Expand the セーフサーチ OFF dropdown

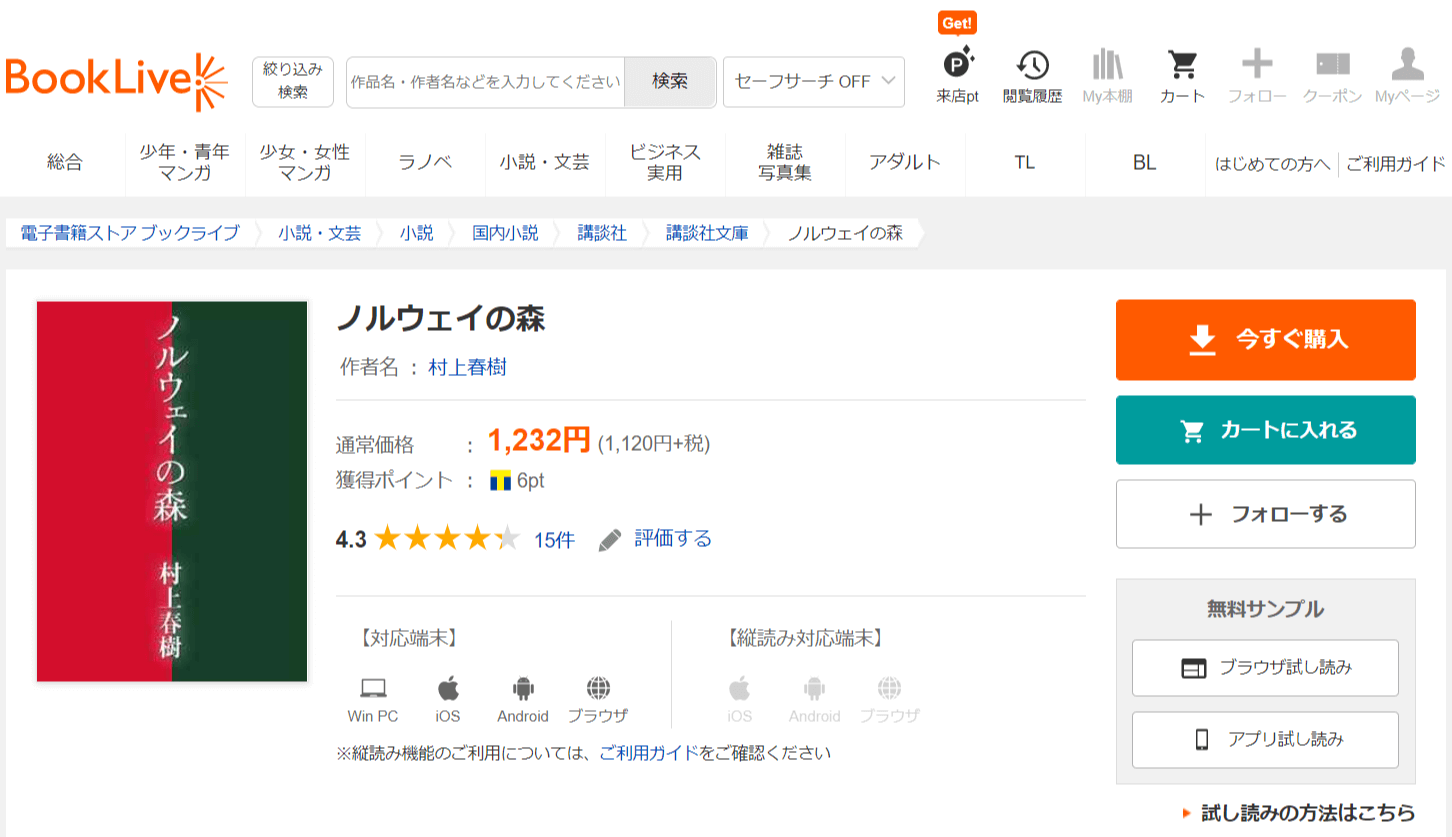coord(813,82)
